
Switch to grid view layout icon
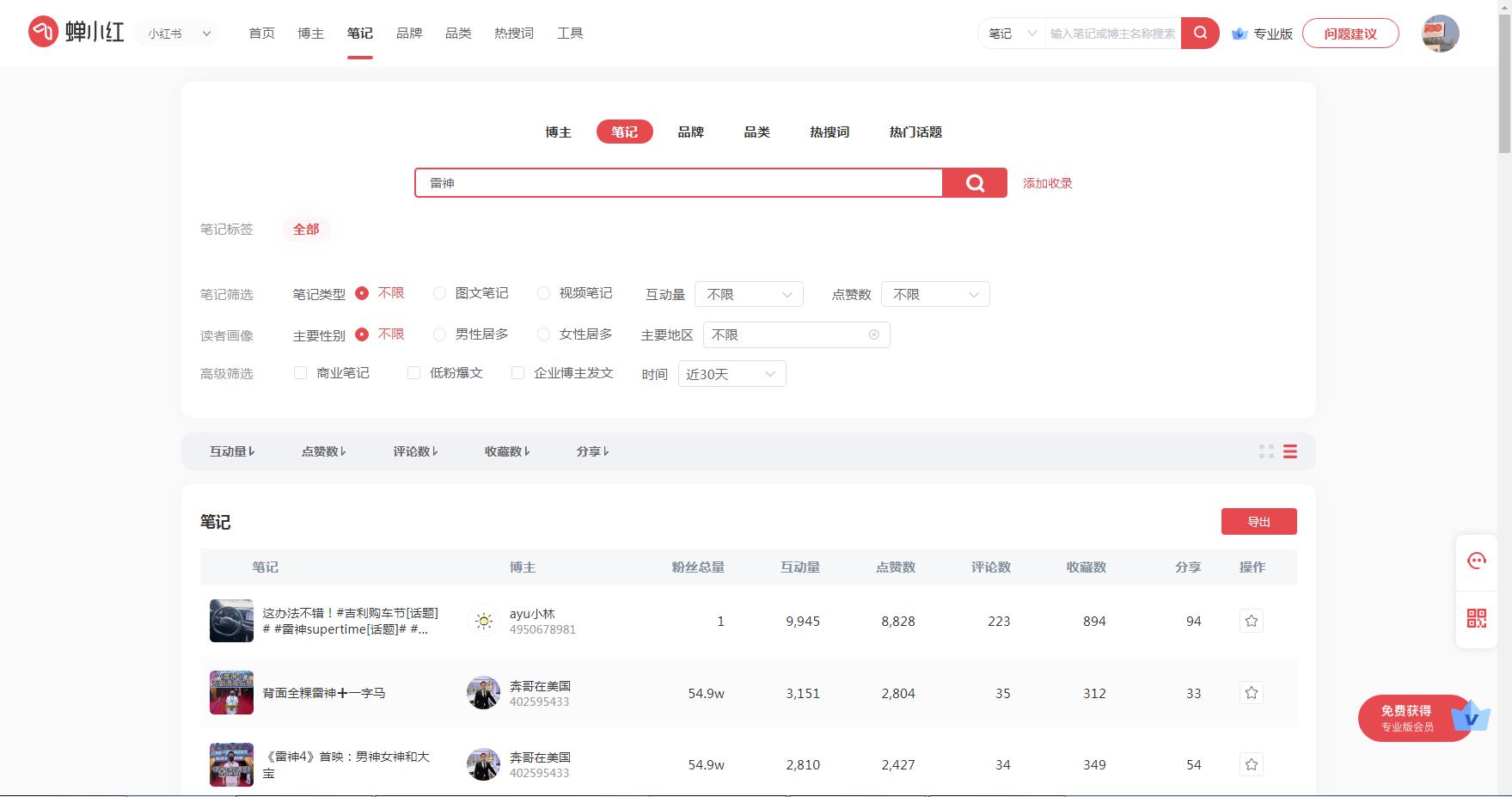tap(1266, 451)
